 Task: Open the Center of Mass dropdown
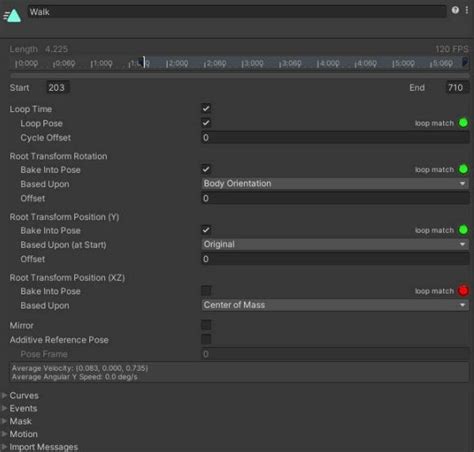[335, 305]
